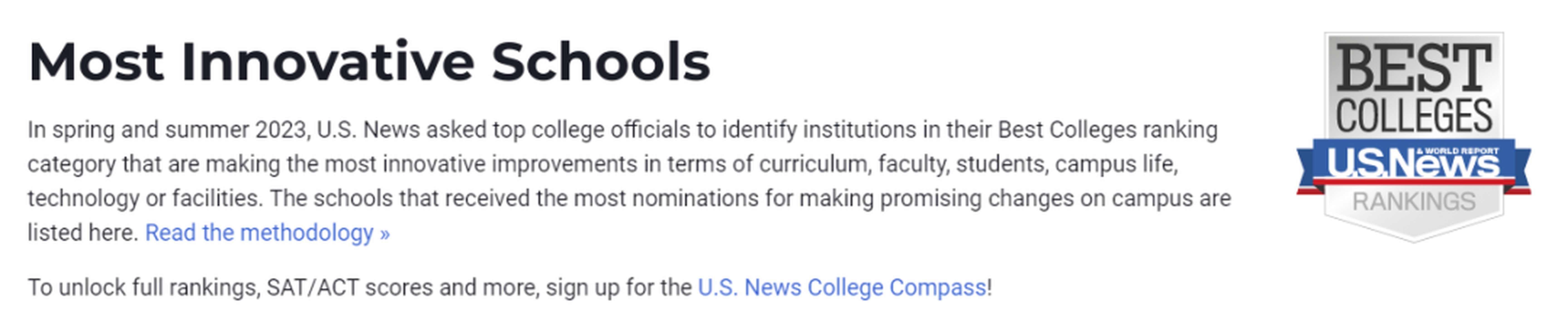Click the word Schools in the heading

click(601, 62)
